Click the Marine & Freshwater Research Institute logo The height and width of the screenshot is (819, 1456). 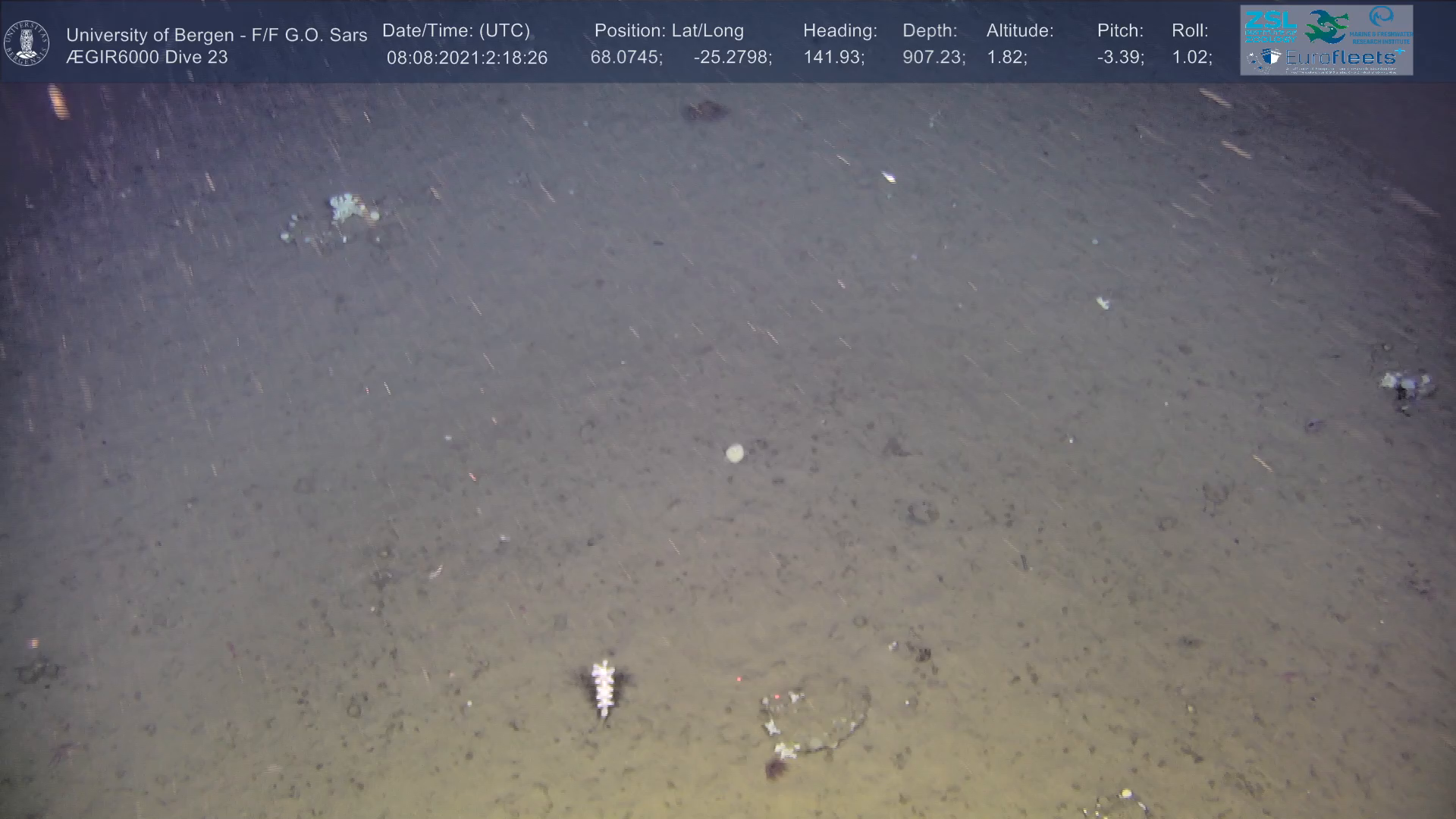tap(1381, 24)
